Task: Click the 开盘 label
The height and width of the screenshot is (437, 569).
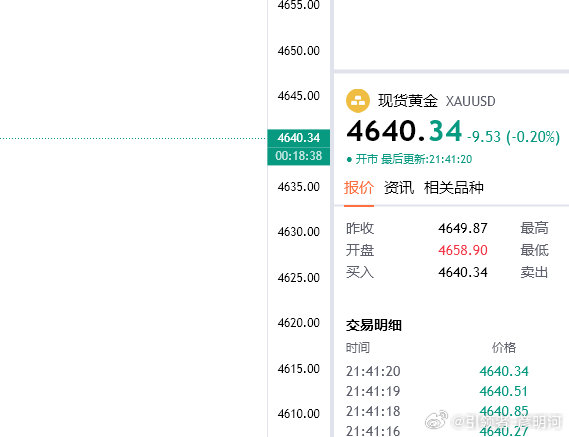Action: 360,250
